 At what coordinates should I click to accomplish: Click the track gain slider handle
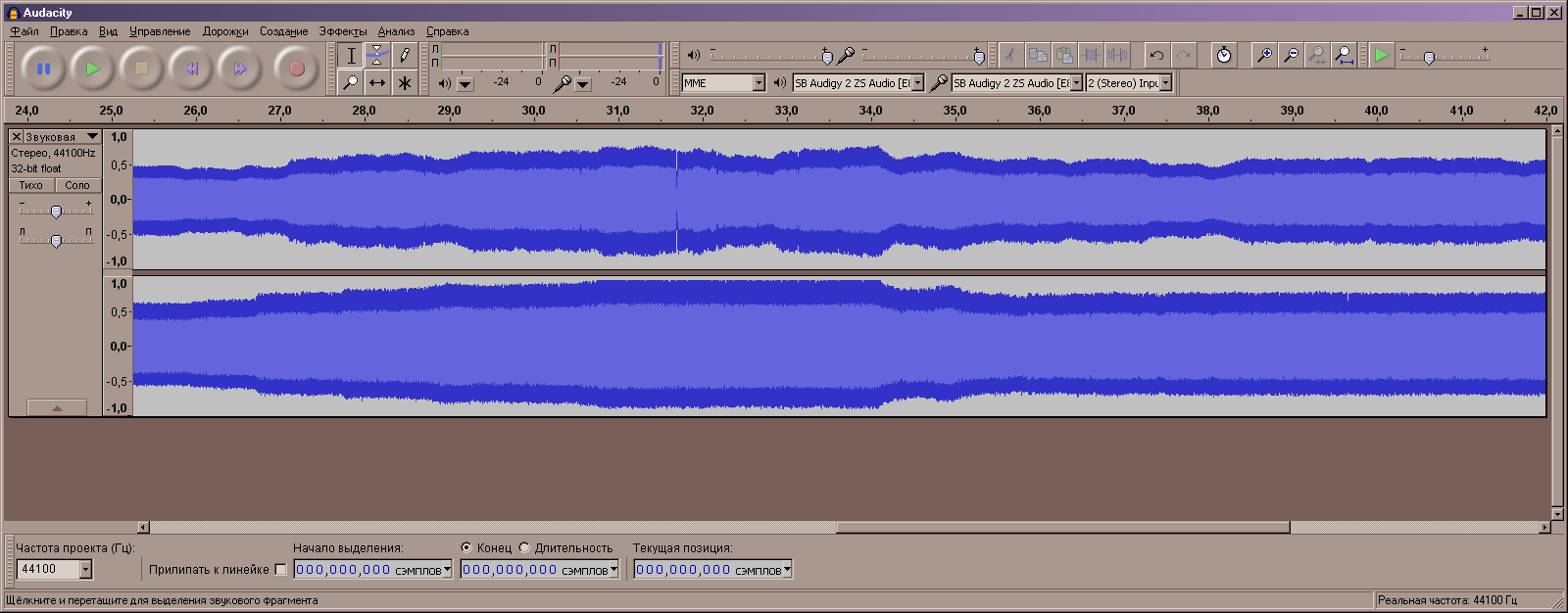56,212
